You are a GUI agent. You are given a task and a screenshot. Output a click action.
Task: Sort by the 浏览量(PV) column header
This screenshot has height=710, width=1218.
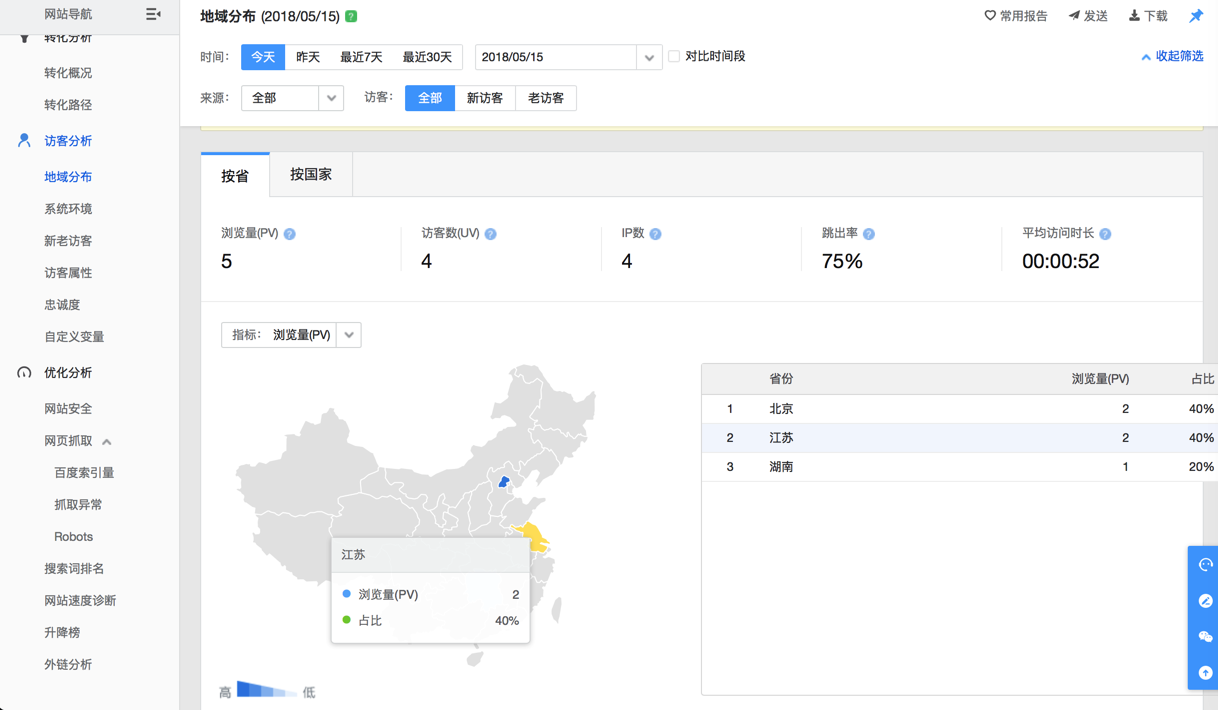click(1100, 379)
